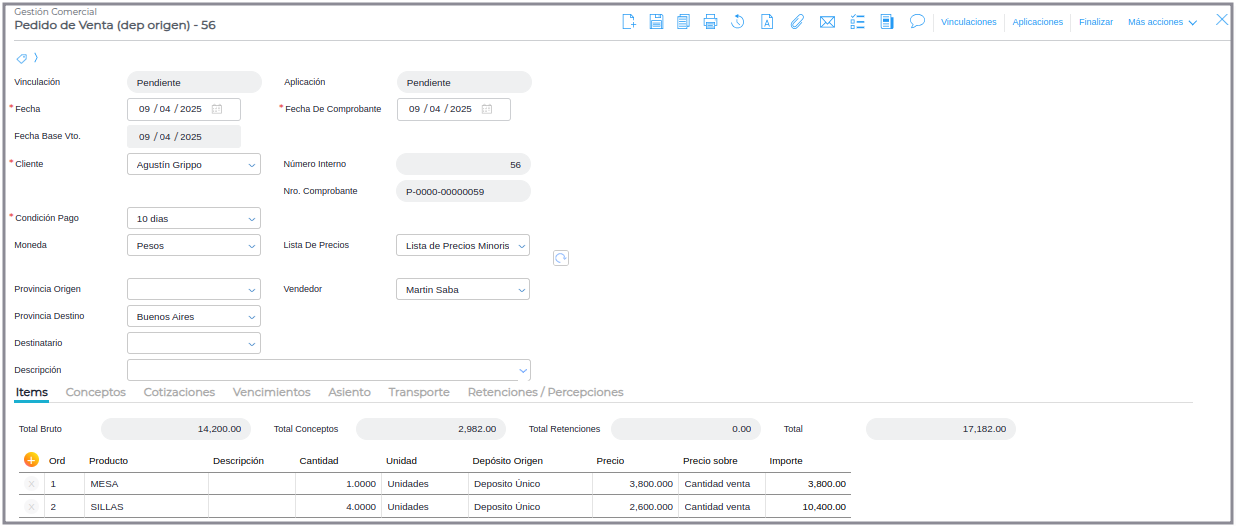Open the calendar picker for Fecha

(217, 109)
